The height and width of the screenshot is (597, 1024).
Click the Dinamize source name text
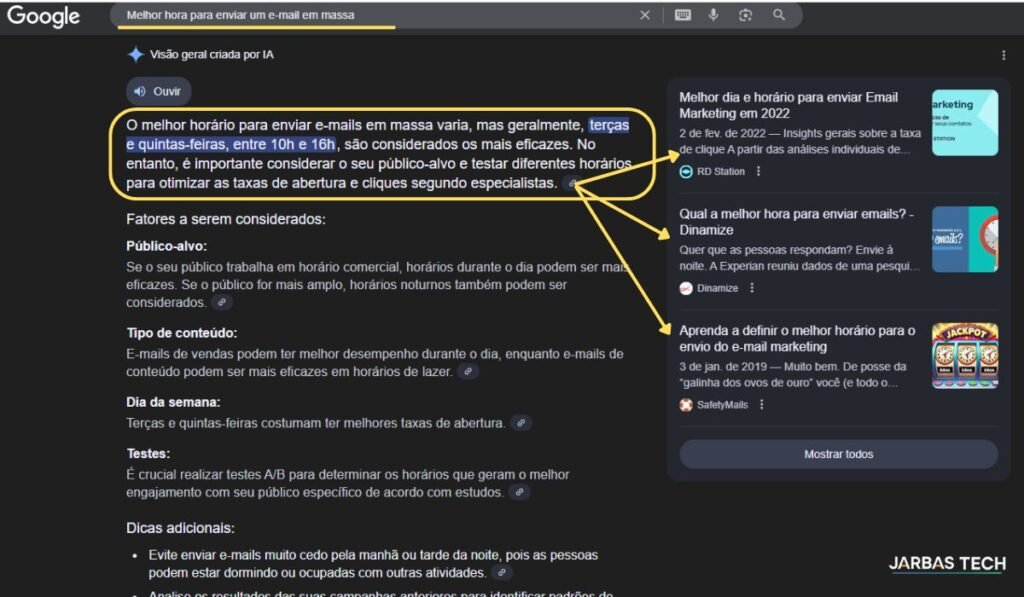pos(717,288)
